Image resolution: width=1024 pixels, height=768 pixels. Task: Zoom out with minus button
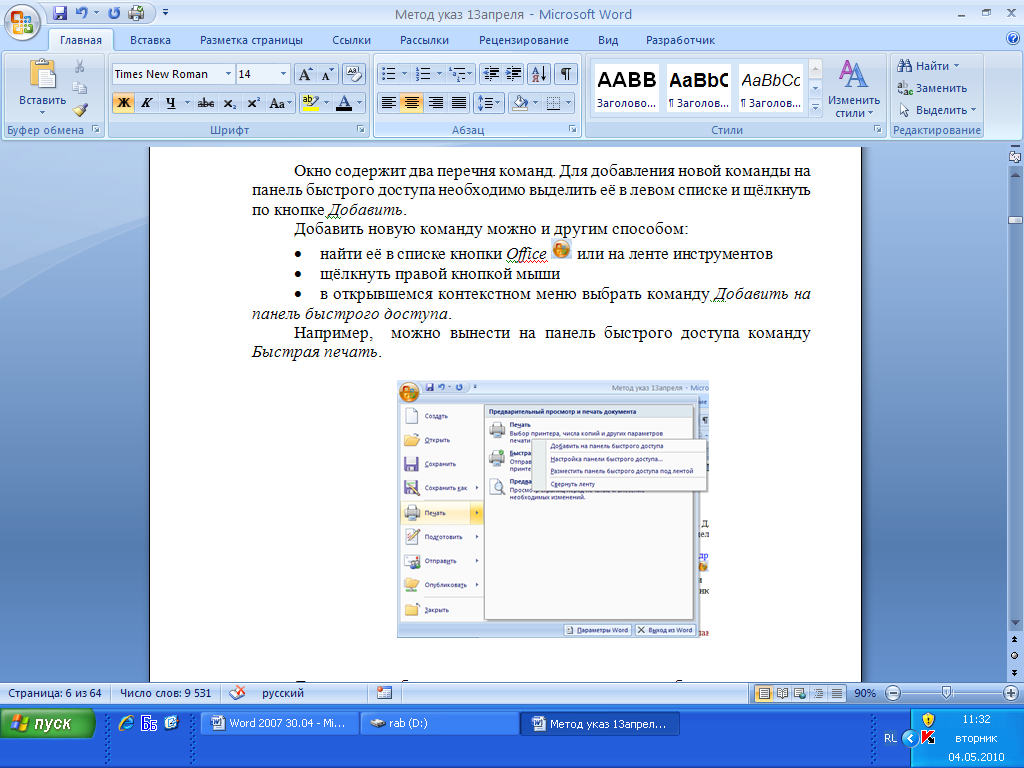click(893, 693)
